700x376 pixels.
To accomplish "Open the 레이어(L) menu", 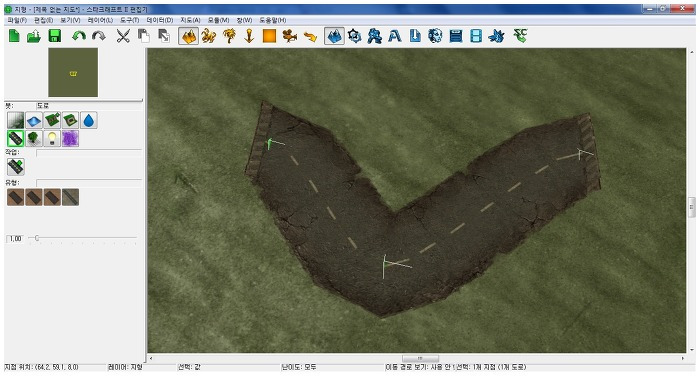I will [100, 20].
